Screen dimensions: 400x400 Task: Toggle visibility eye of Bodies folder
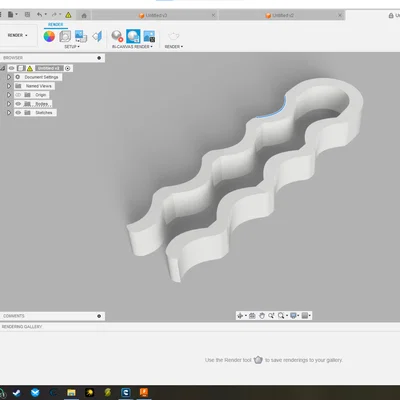click(18, 104)
